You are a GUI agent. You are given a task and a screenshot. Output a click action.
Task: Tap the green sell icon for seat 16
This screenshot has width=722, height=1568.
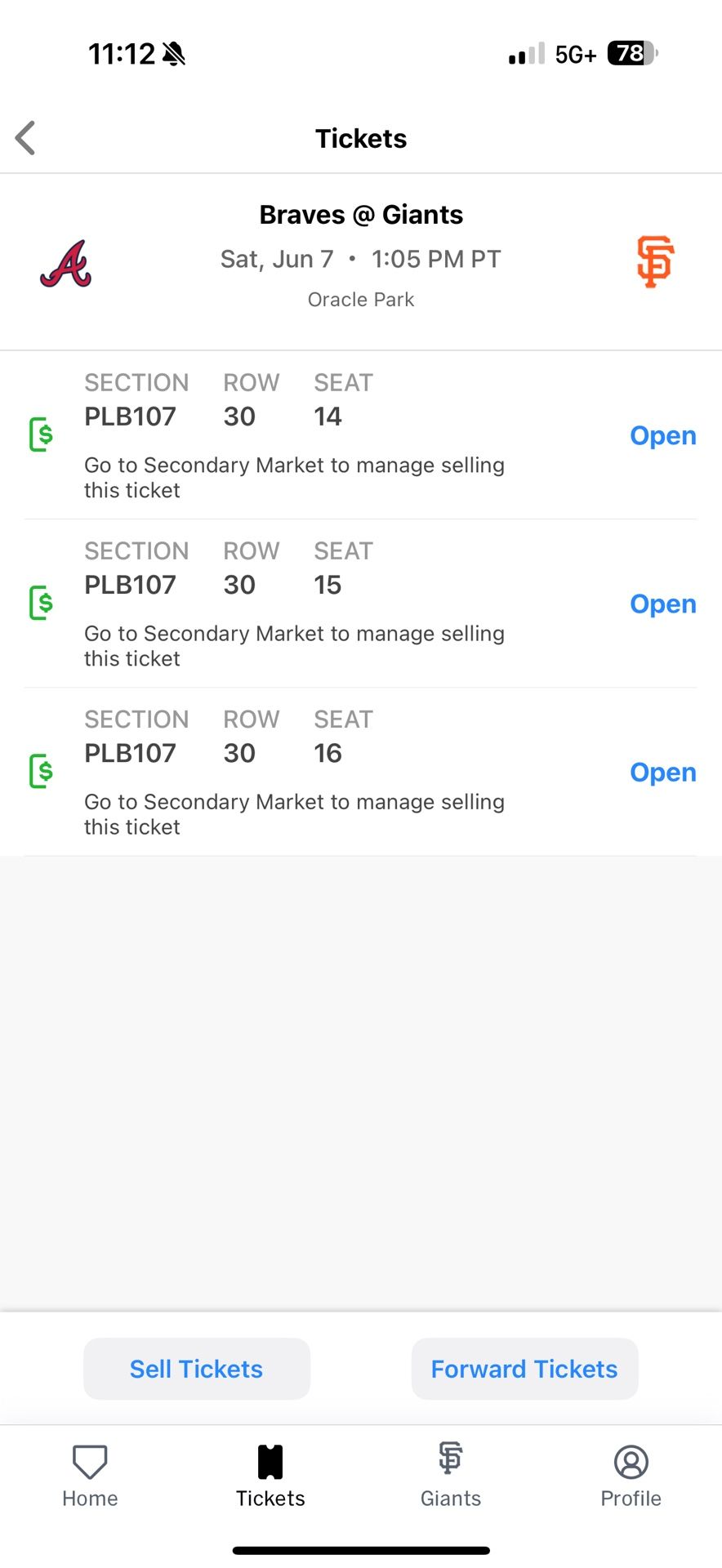(42, 771)
